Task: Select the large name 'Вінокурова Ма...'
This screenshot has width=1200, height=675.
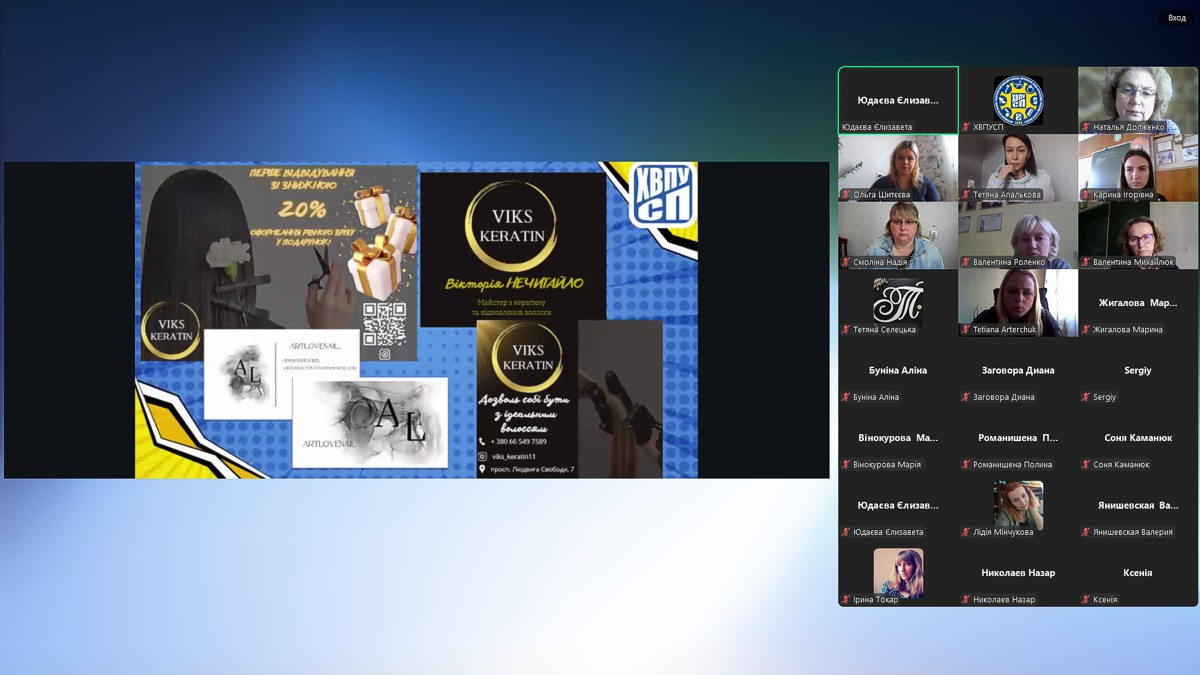Action: [x=898, y=438]
